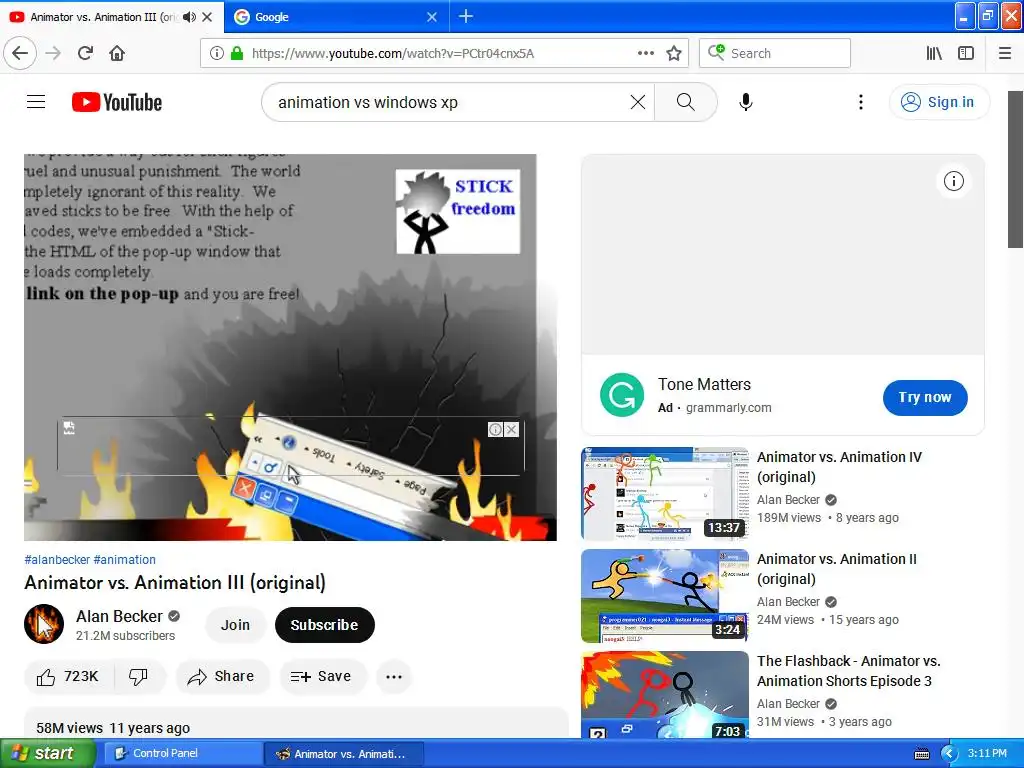Screen dimensions: 1024x768
Task: Go to YouTube home via logo
Action: point(117,102)
